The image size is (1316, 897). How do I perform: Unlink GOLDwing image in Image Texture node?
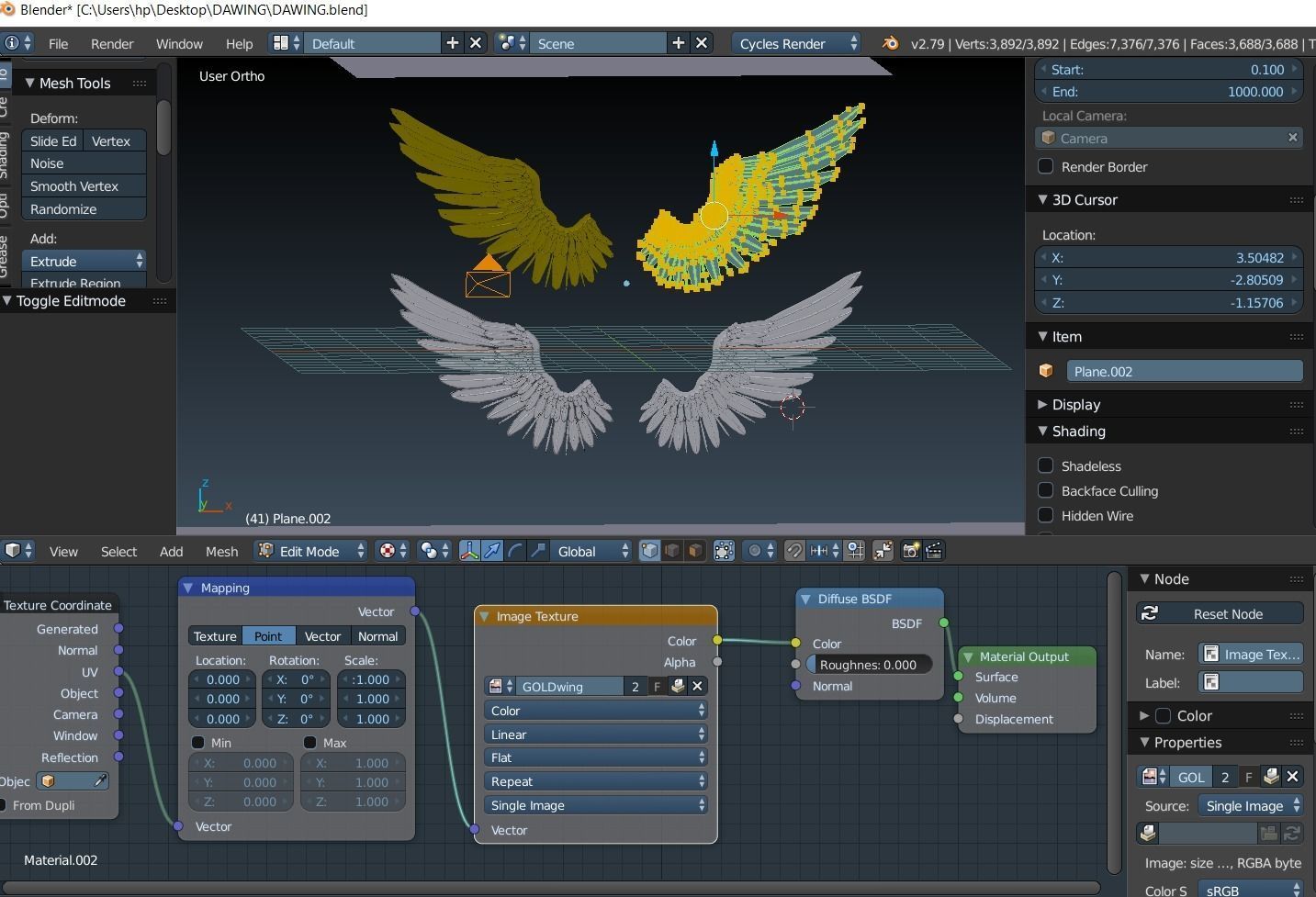(x=698, y=687)
